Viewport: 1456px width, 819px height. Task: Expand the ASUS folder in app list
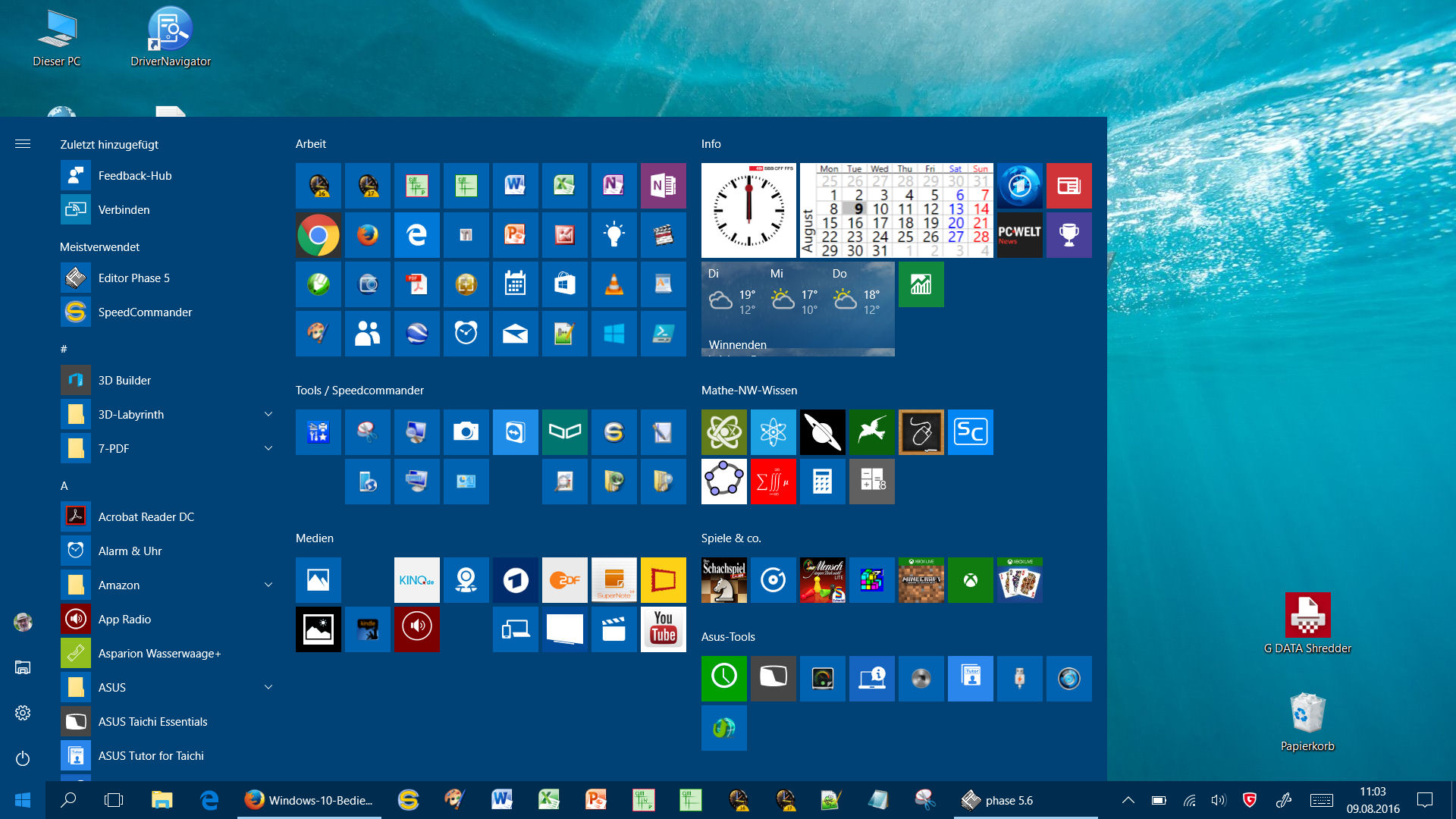(268, 687)
